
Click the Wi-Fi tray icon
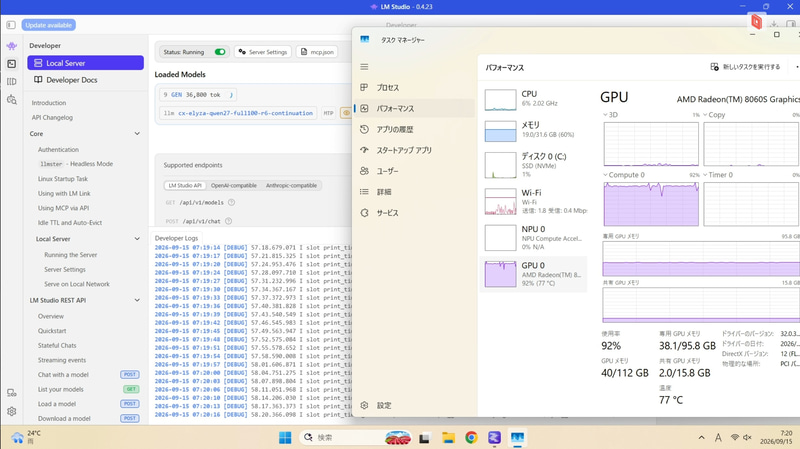click(735, 437)
